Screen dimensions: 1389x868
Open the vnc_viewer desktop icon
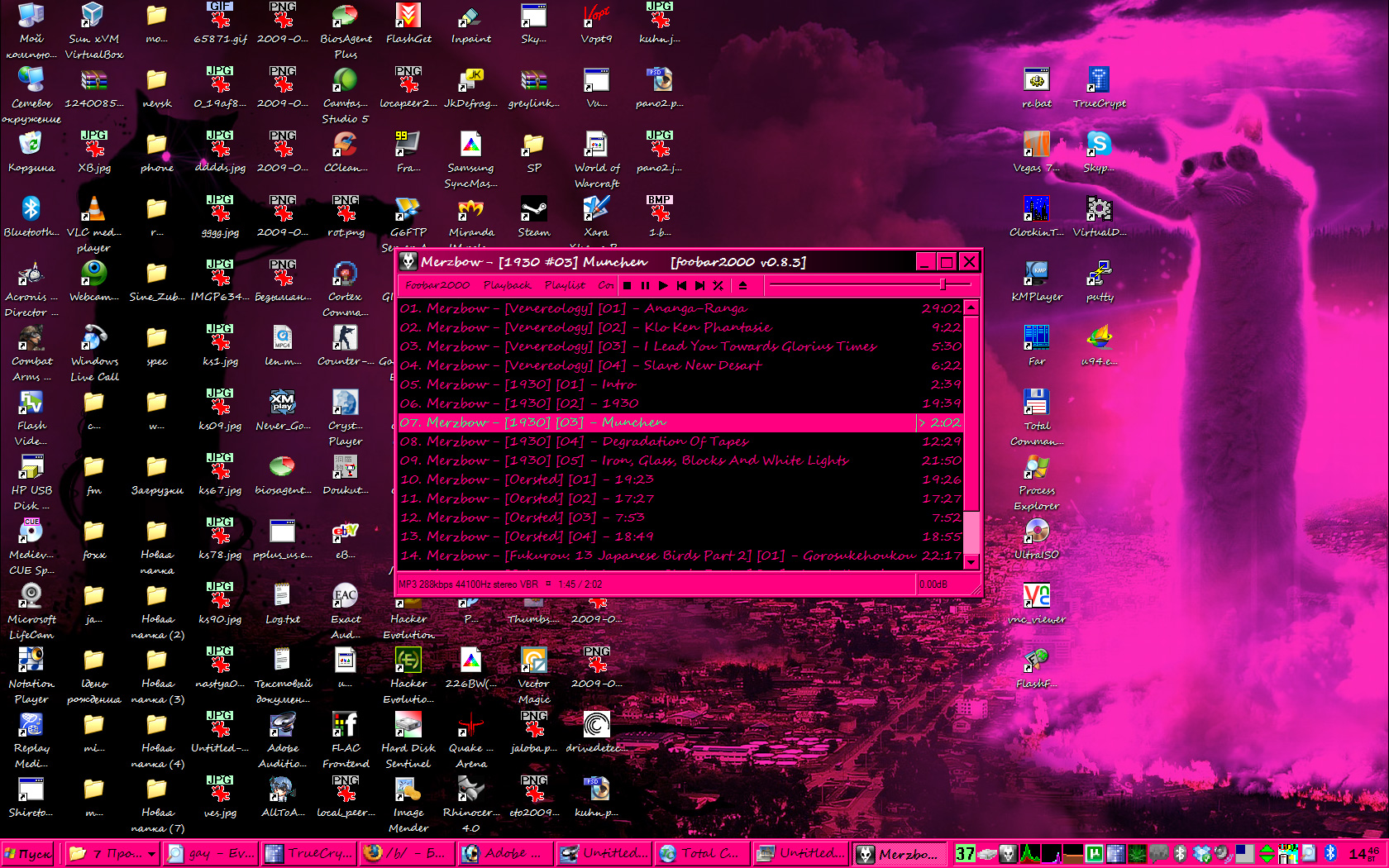click(x=1037, y=603)
